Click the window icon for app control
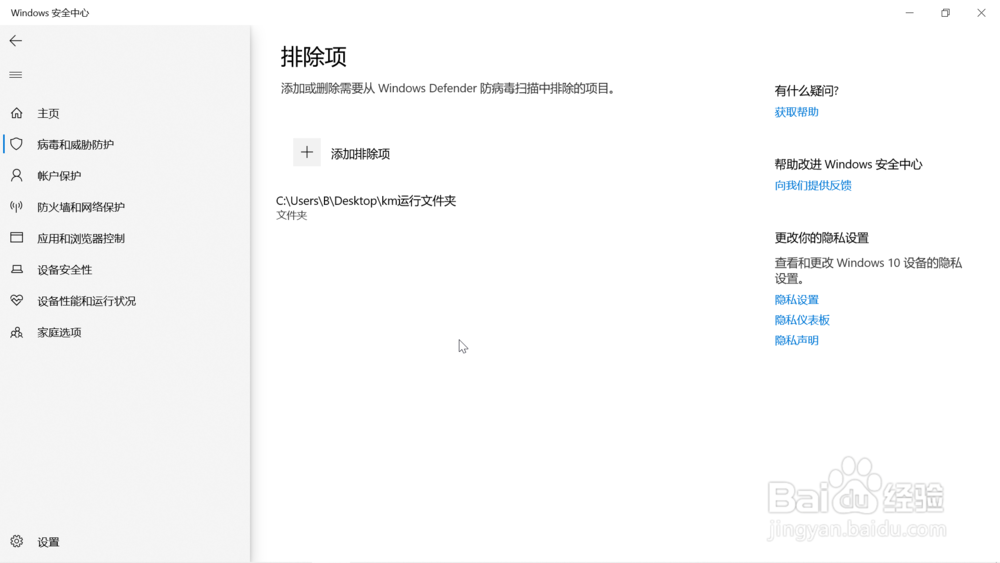The width and height of the screenshot is (1000, 563). pos(17,238)
